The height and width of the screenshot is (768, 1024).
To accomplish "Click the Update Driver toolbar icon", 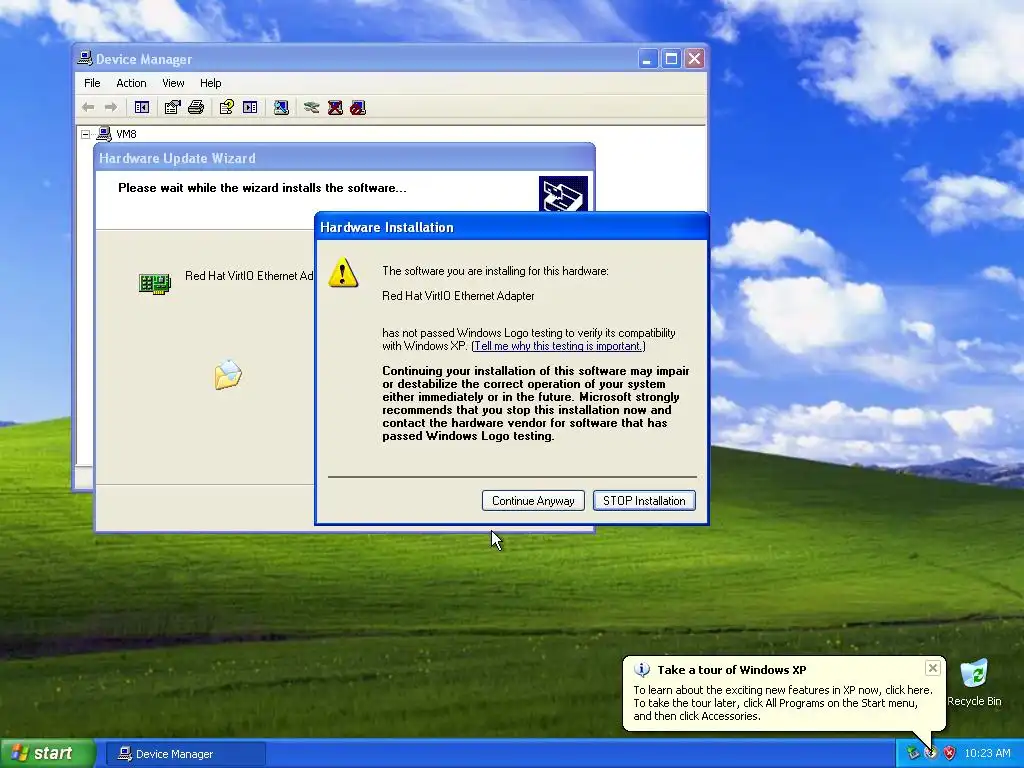I will coord(312,107).
